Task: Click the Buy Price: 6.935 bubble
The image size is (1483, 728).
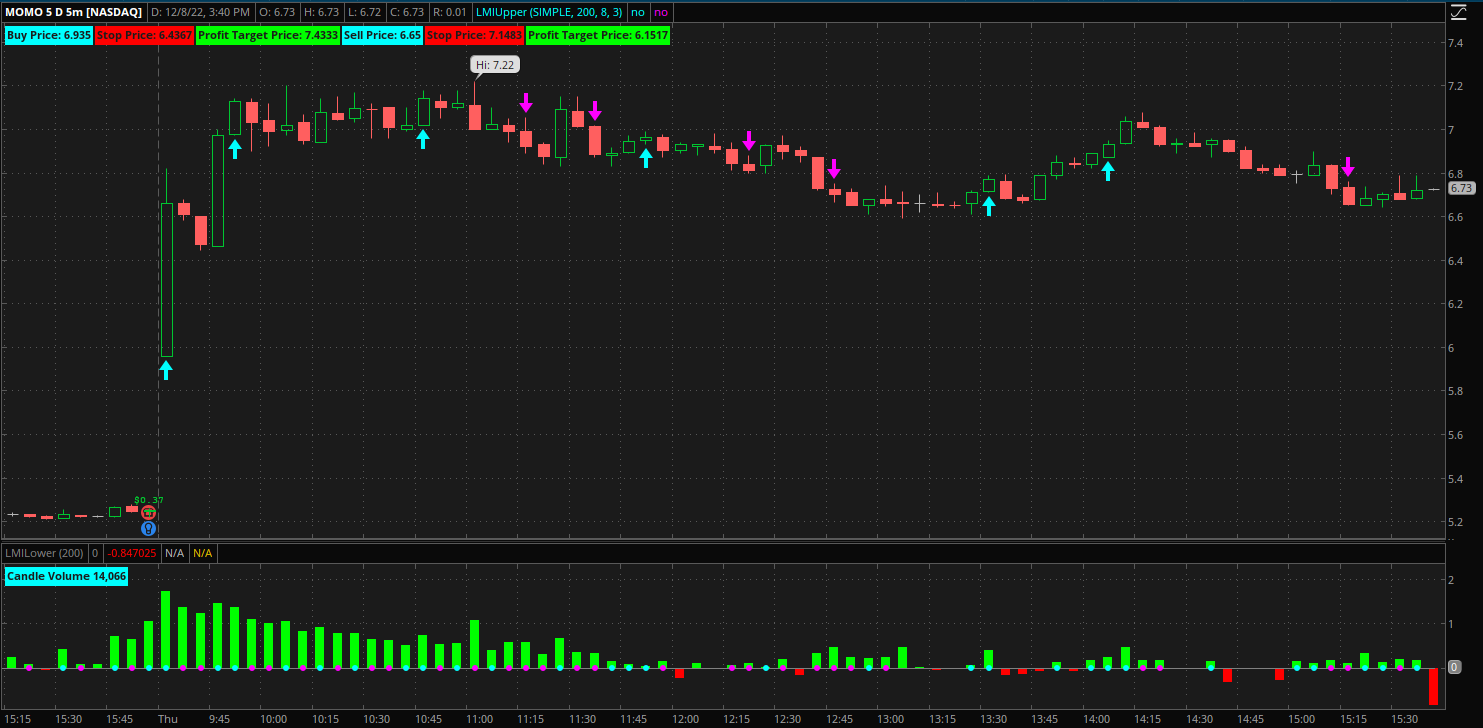Action: (x=49, y=34)
